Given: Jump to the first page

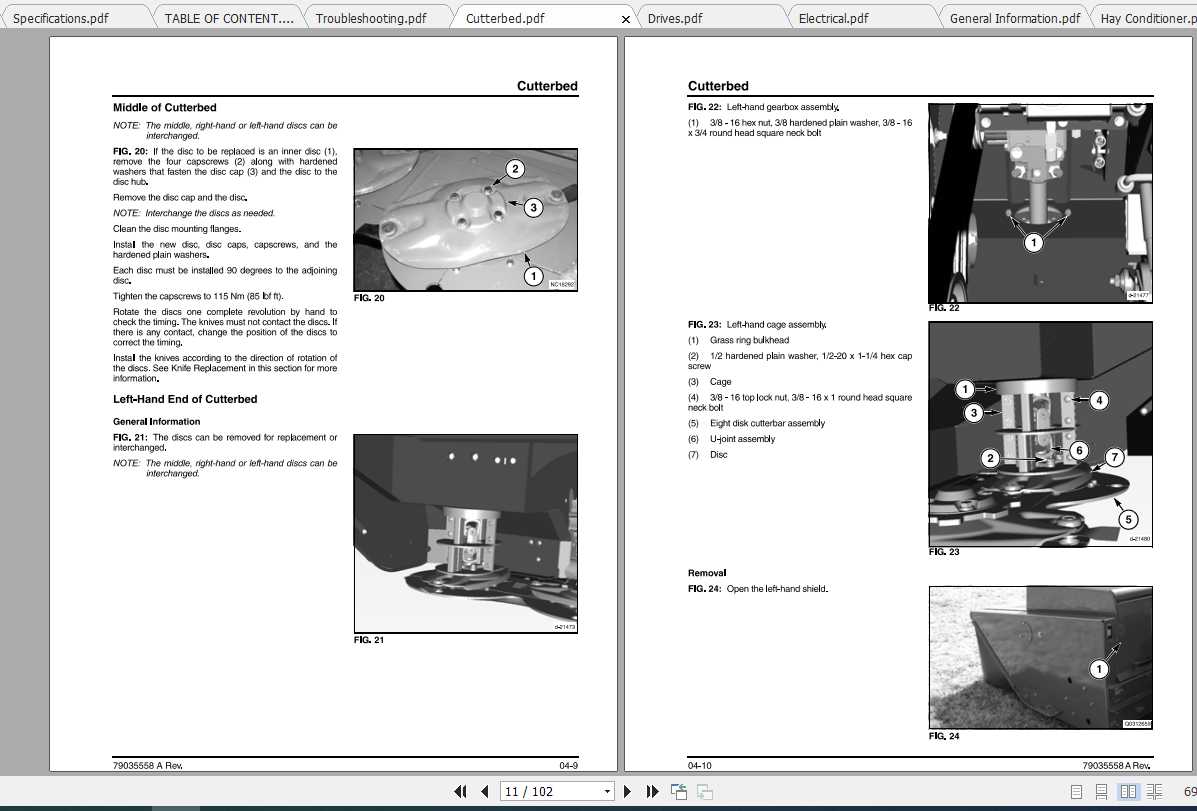Looking at the screenshot, I should (x=461, y=790).
